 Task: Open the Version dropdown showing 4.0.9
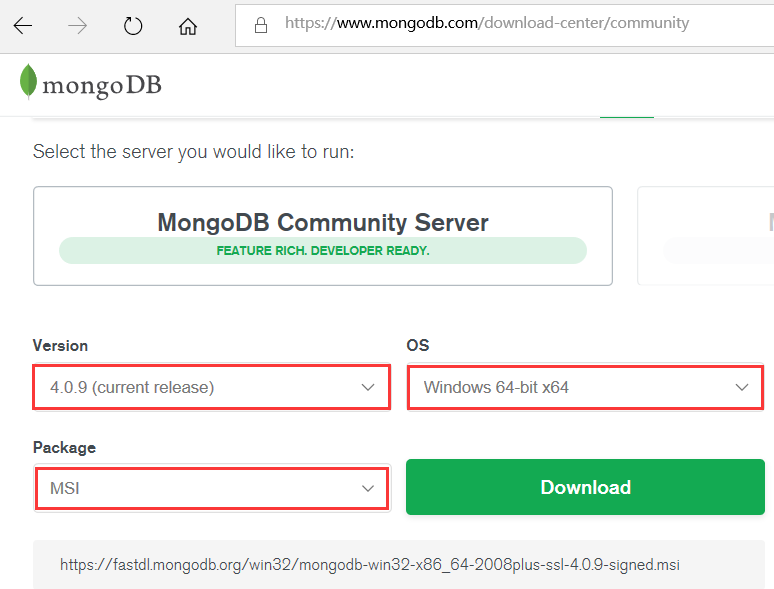tap(212, 387)
